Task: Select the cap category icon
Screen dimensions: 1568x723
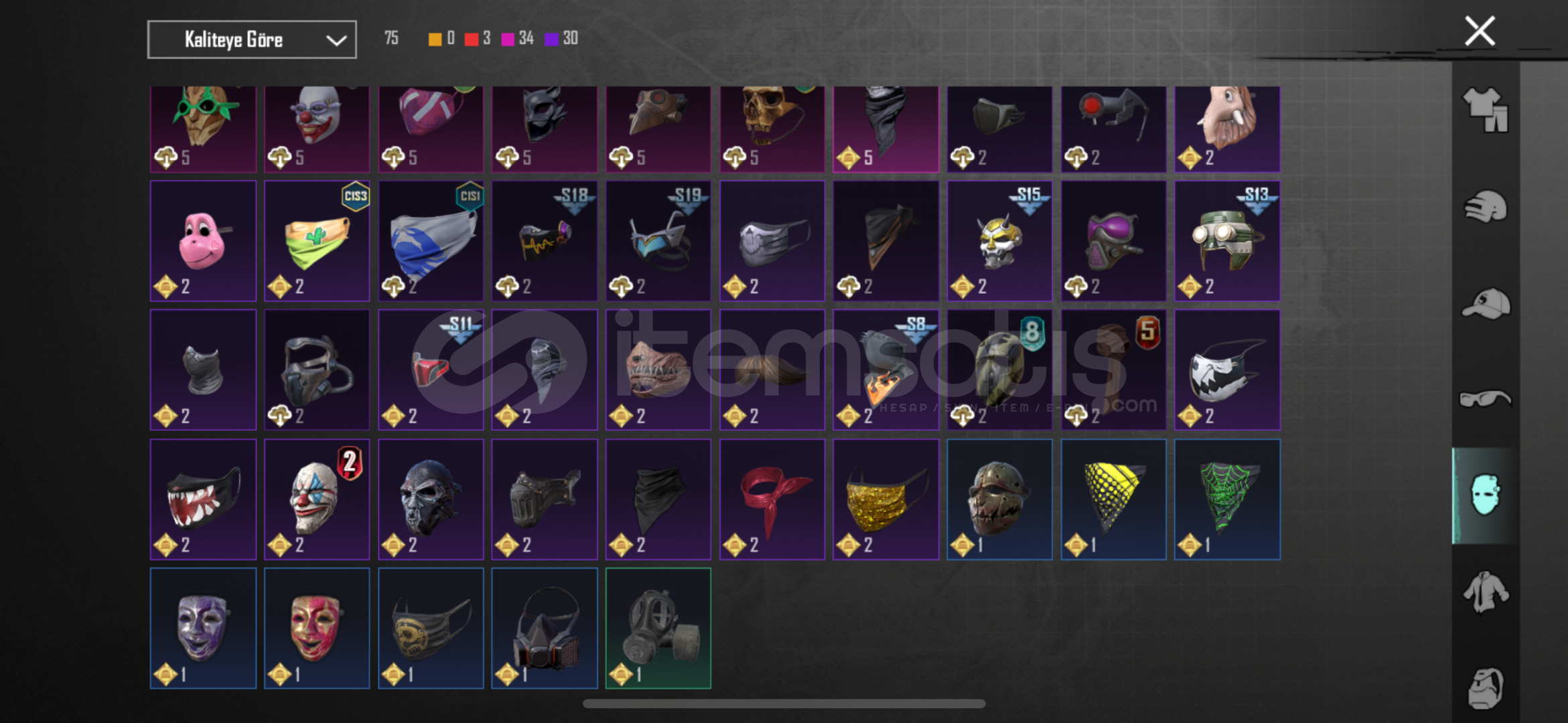Action: coord(1486,304)
